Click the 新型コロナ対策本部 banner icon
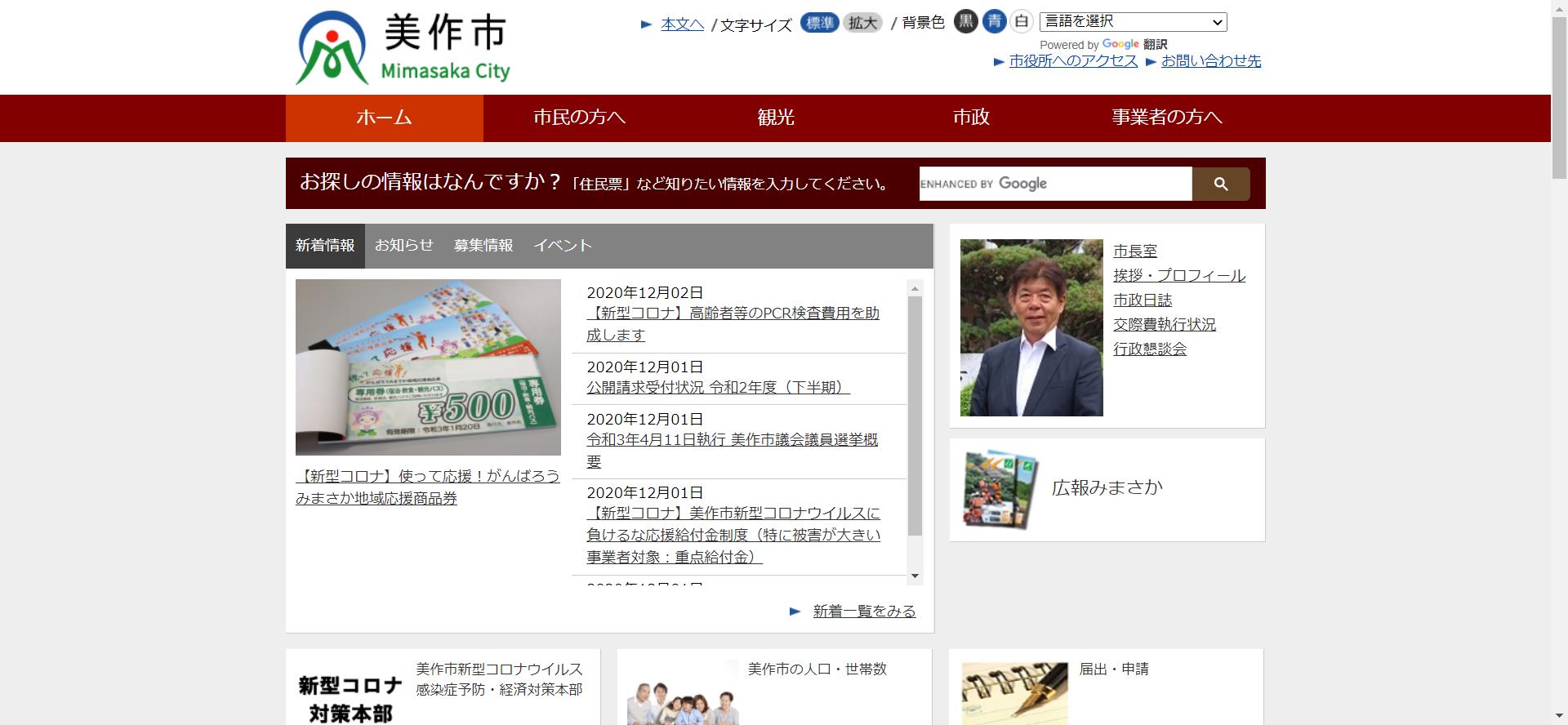The image size is (1568, 725). [x=350, y=697]
